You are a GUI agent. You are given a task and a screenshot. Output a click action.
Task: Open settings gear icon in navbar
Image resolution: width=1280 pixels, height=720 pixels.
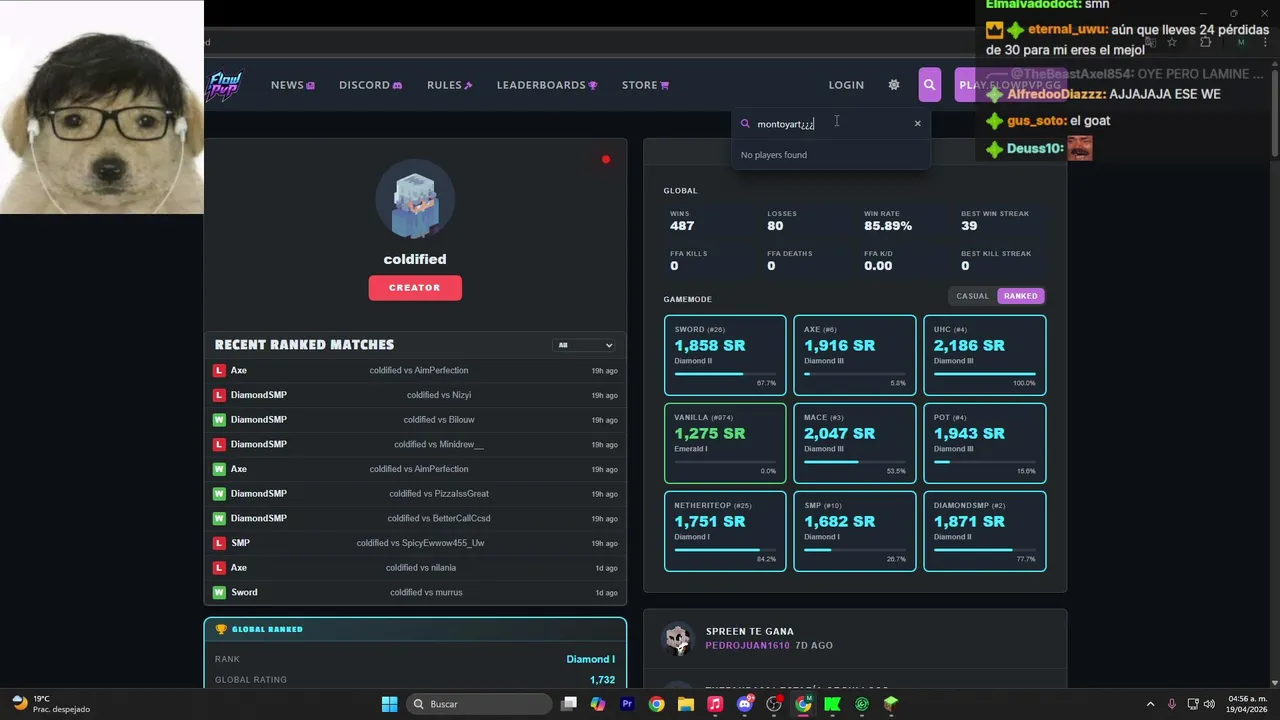click(894, 85)
